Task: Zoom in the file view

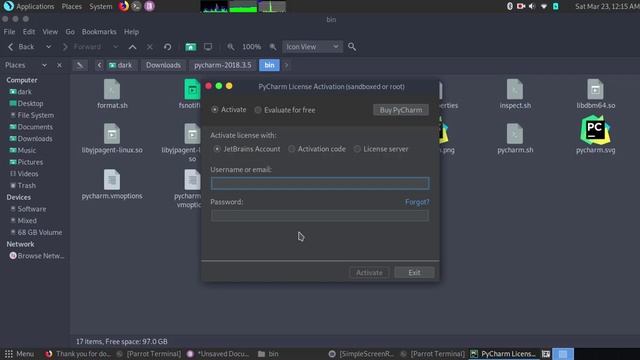Action: (x=273, y=47)
